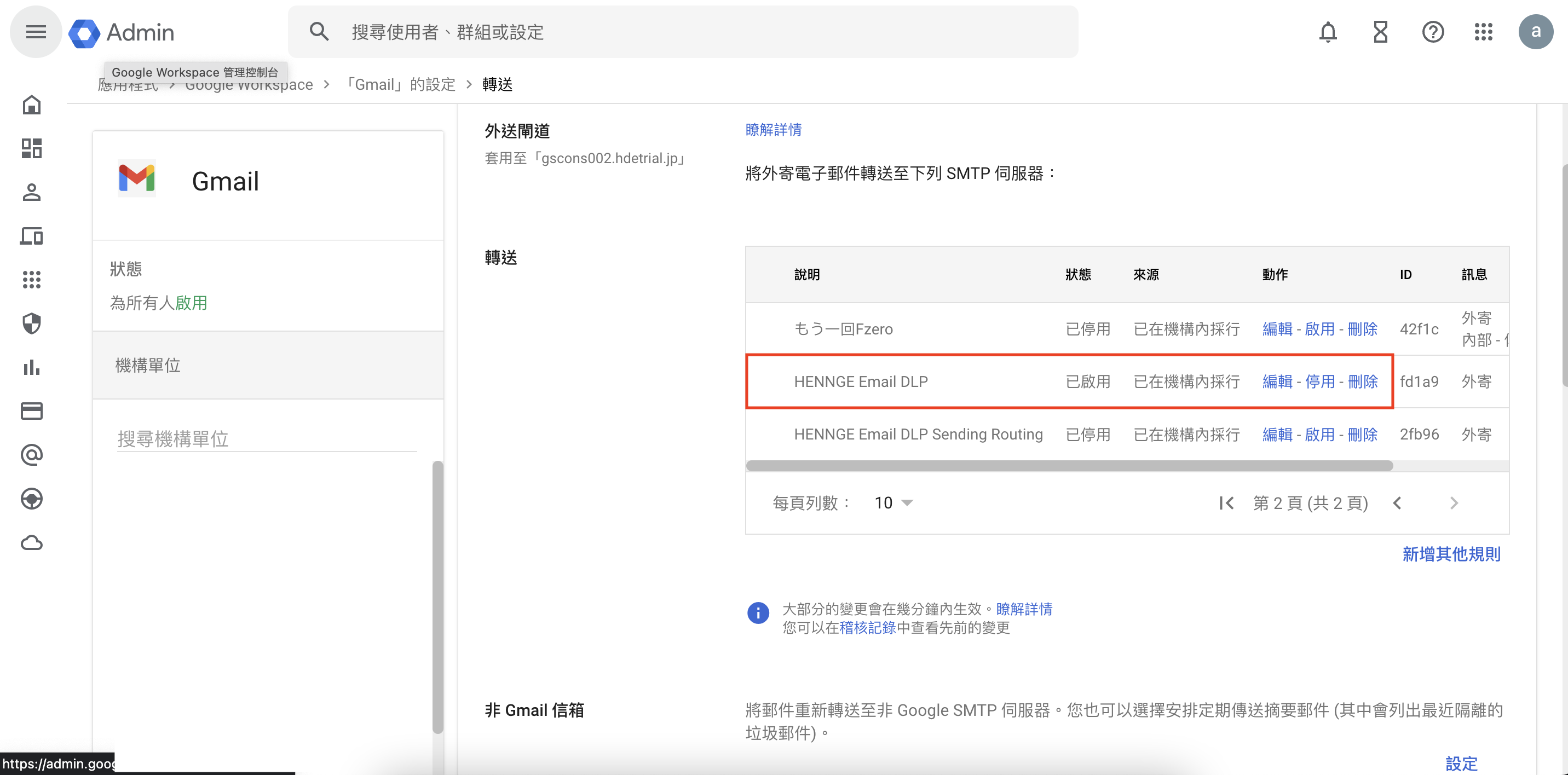The height and width of the screenshot is (775, 1568).
Task: Open Storage cloud icon in the sidebar
Action: coord(32,542)
